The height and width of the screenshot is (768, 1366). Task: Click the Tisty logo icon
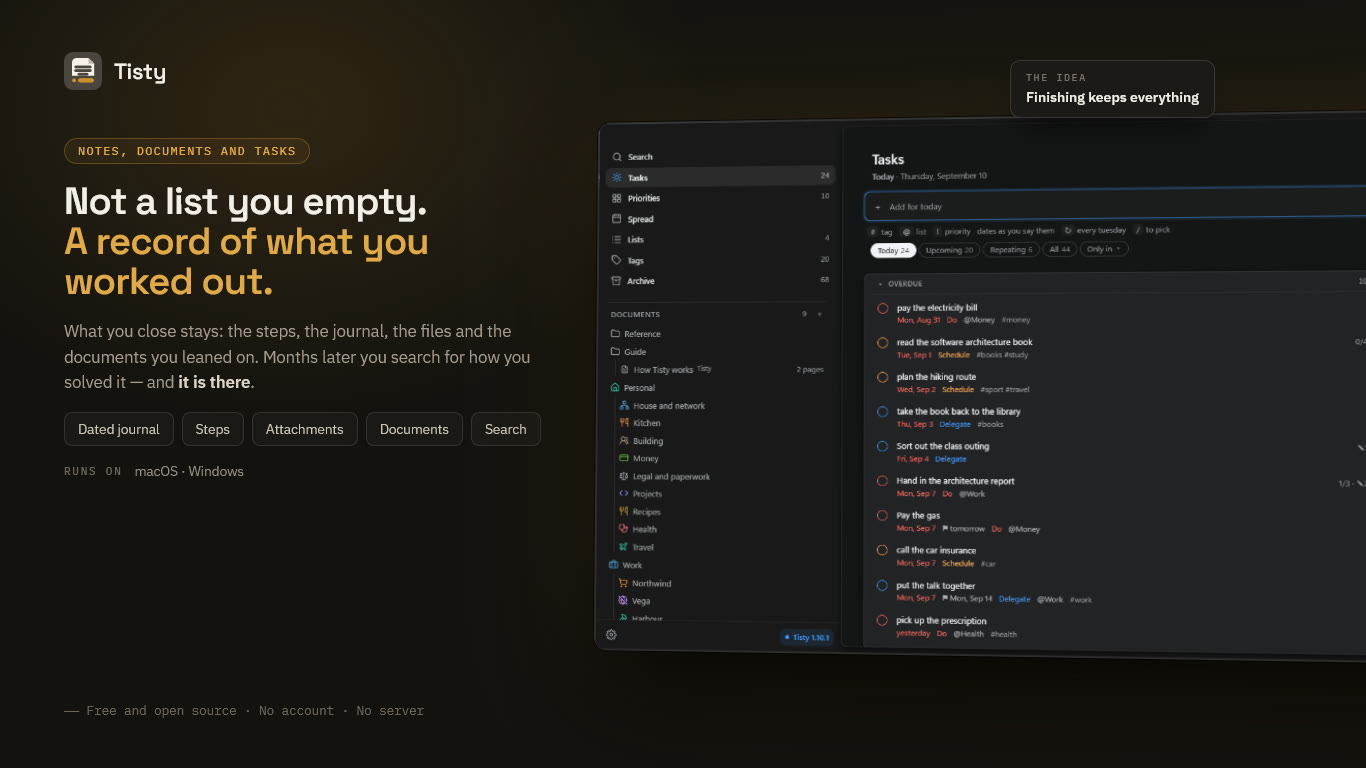(x=83, y=71)
